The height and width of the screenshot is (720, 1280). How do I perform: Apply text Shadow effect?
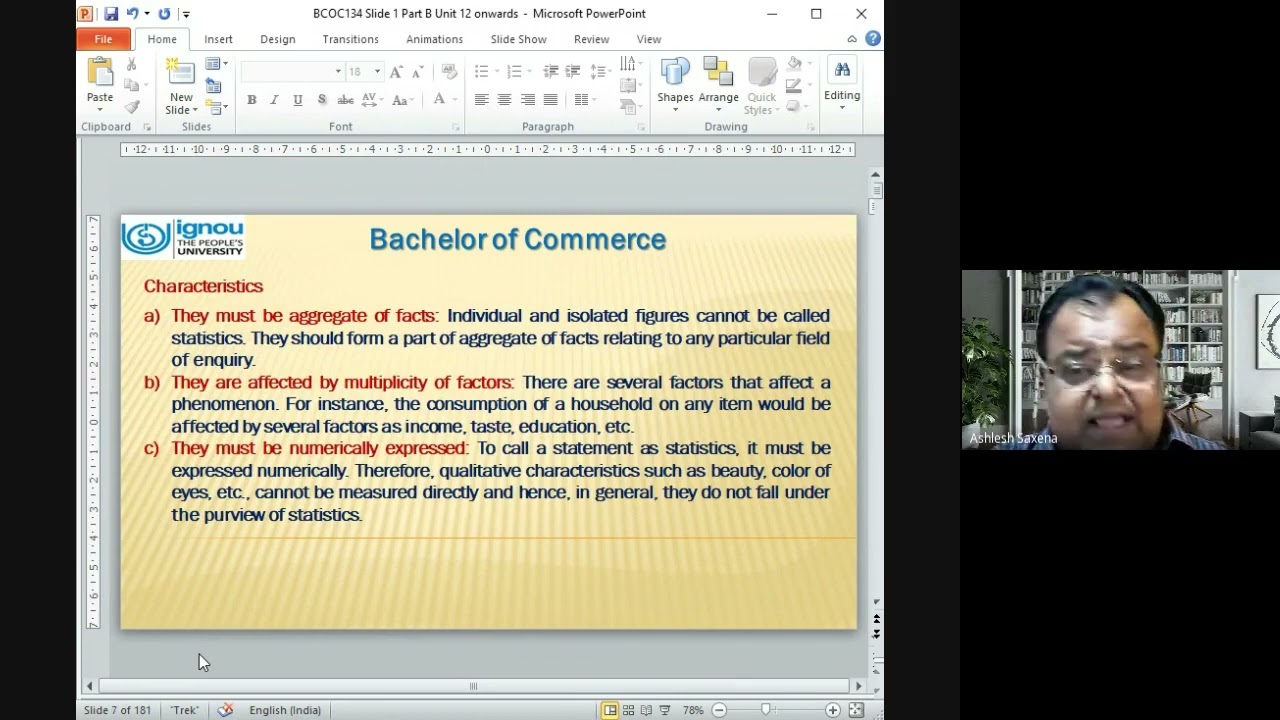pos(321,100)
